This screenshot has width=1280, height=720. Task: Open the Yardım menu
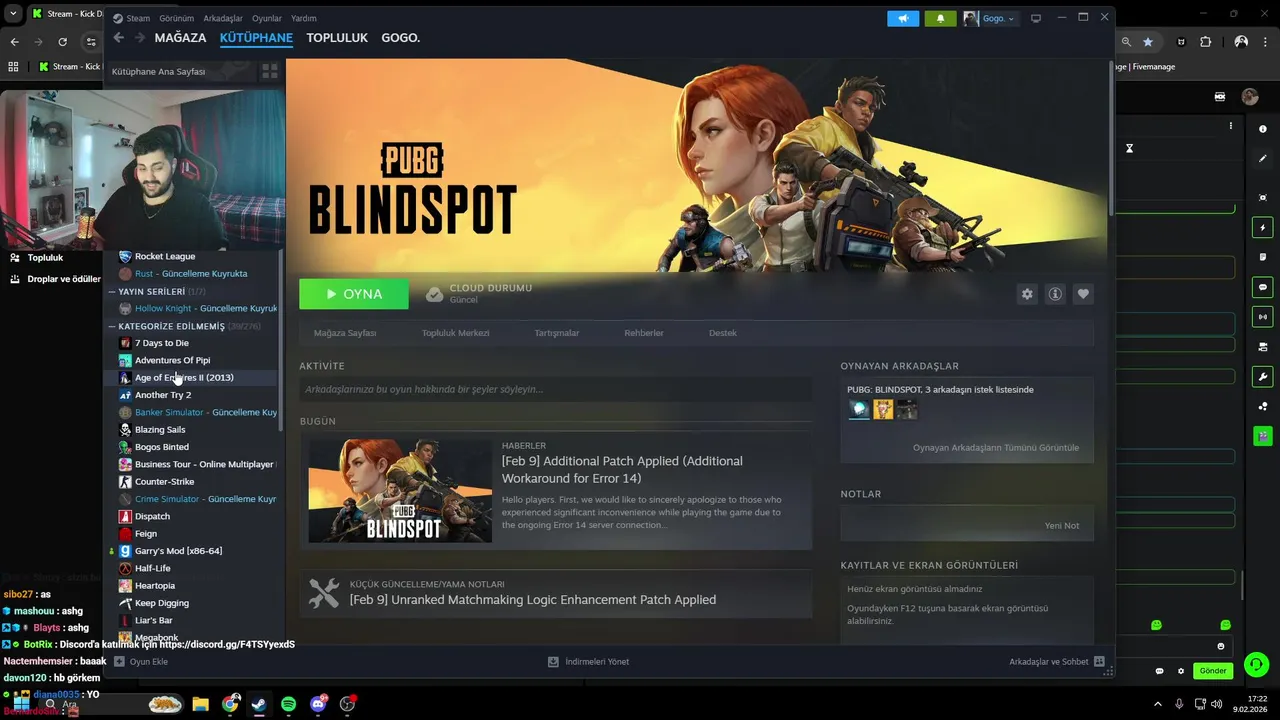(x=303, y=18)
